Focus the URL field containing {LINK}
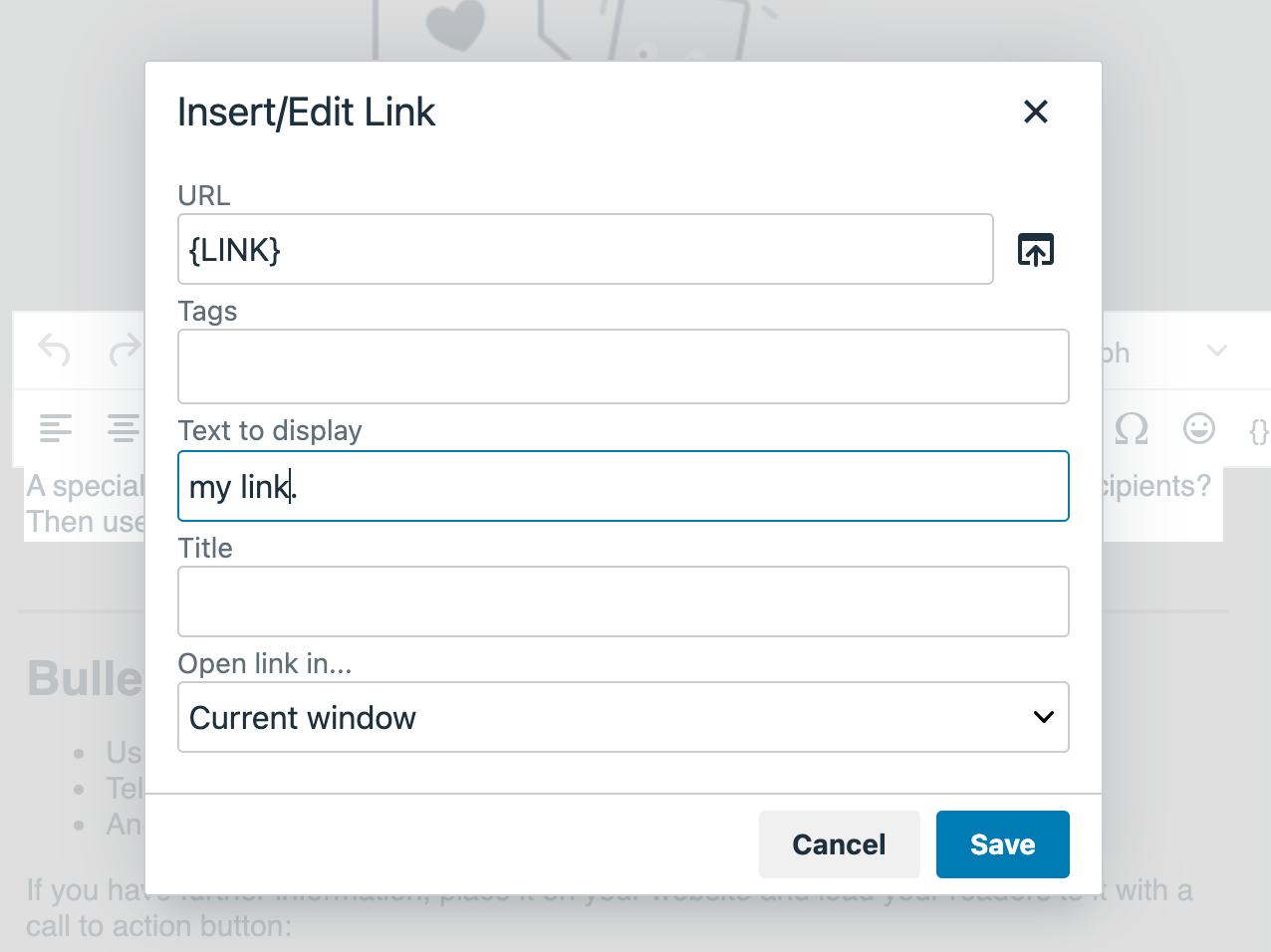The image size is (1271, 952). [x=586, y=249]
